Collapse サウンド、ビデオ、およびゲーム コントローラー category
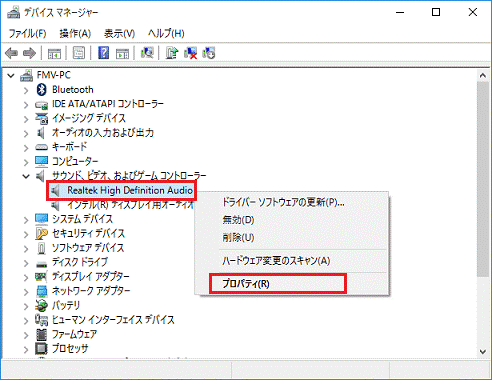492x380 pixels. 26,176
